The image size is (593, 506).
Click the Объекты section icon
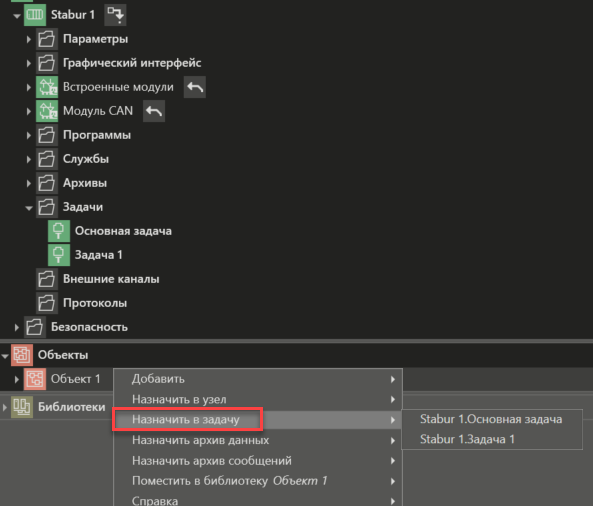22,355
